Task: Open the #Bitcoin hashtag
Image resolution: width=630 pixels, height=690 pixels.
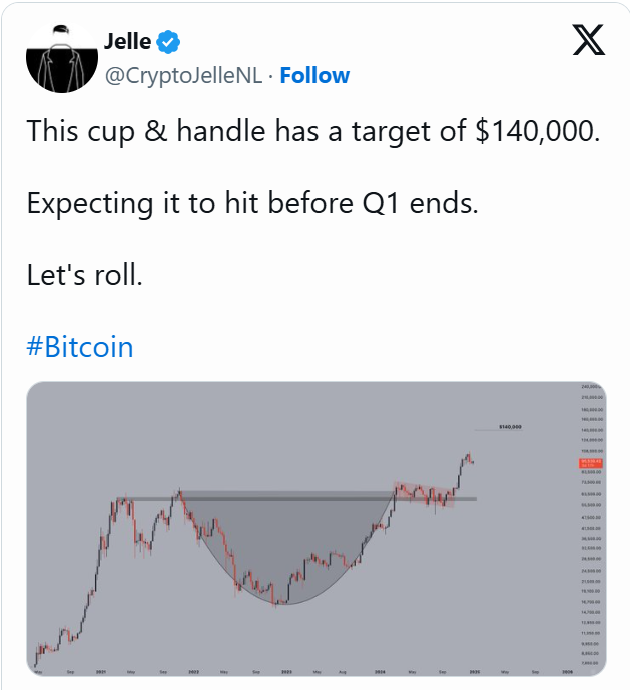Action: pyautogui.click(x=80, y=346)
